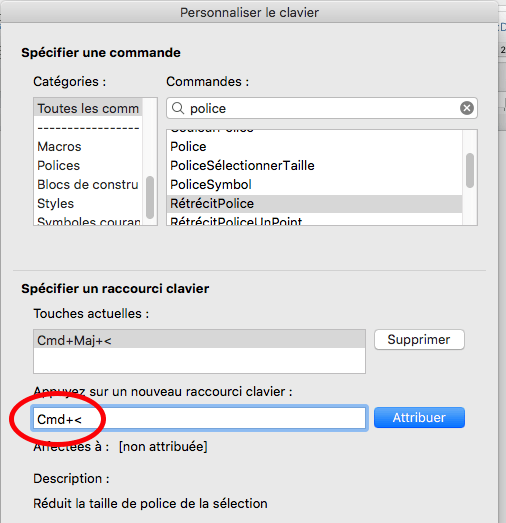Select Toutes les commandes category

click(88, 108)
